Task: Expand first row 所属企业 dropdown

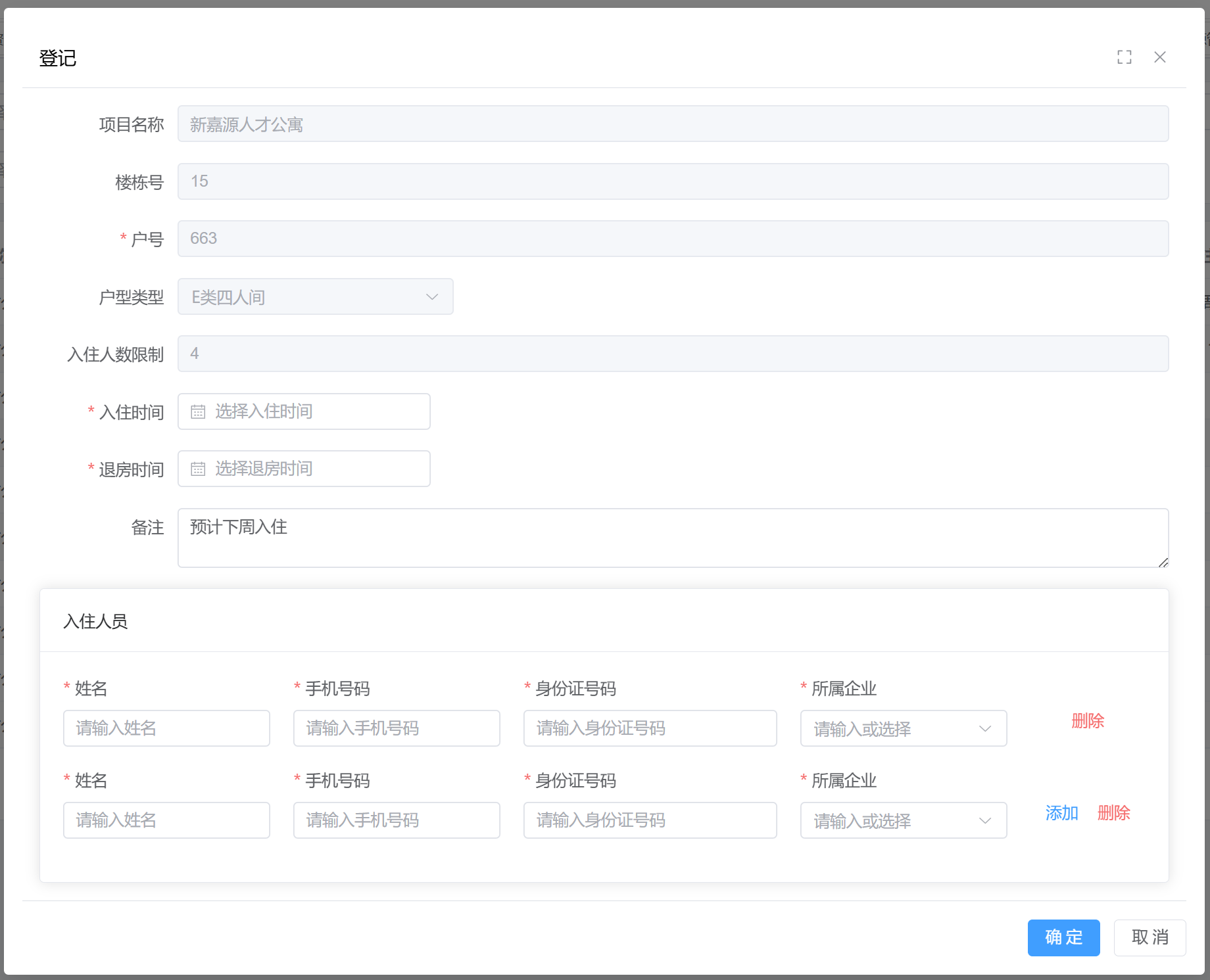Action: coord(903,728)
